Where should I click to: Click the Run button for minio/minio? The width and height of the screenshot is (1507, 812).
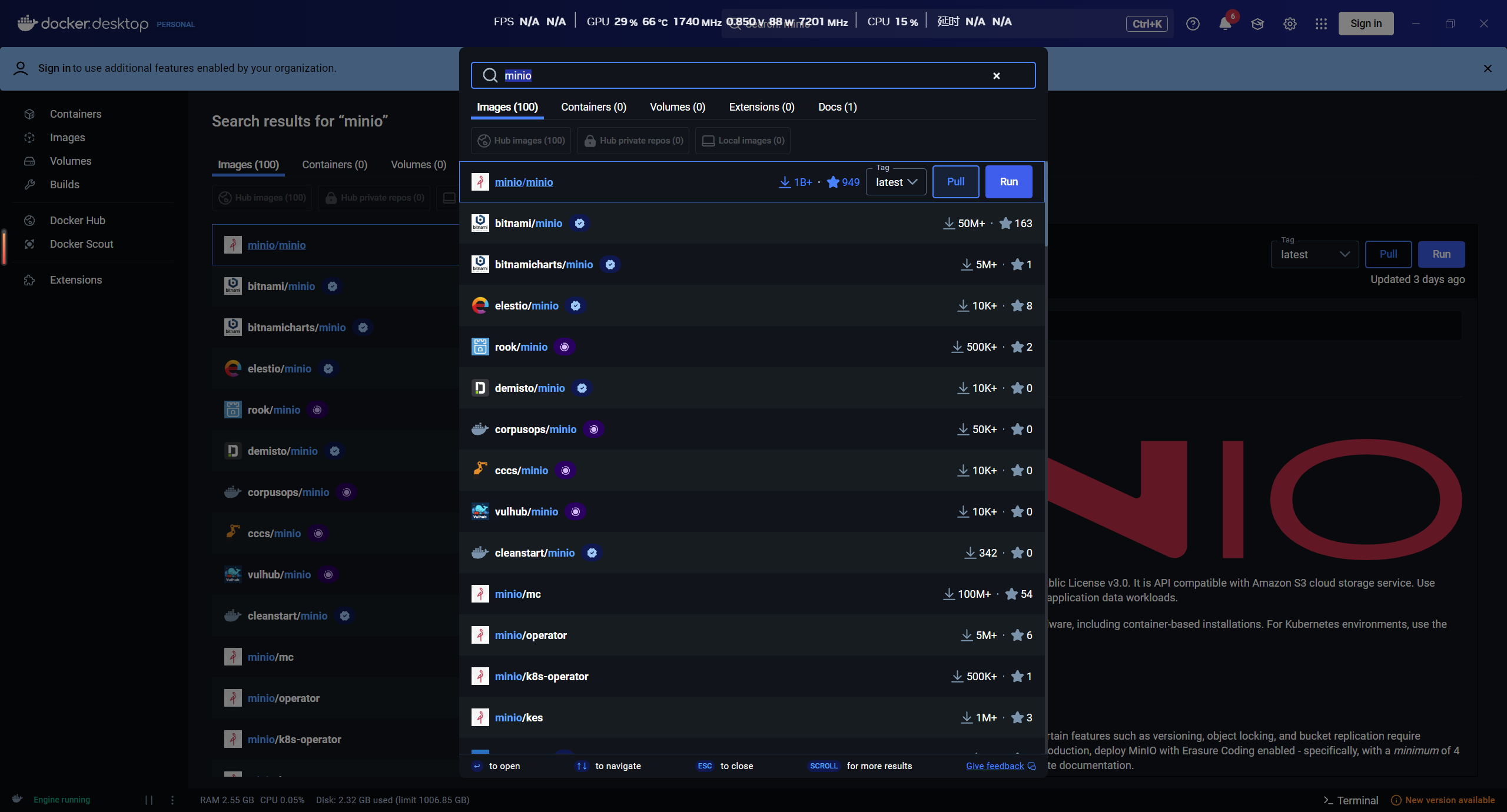(x=1008, y=182)
